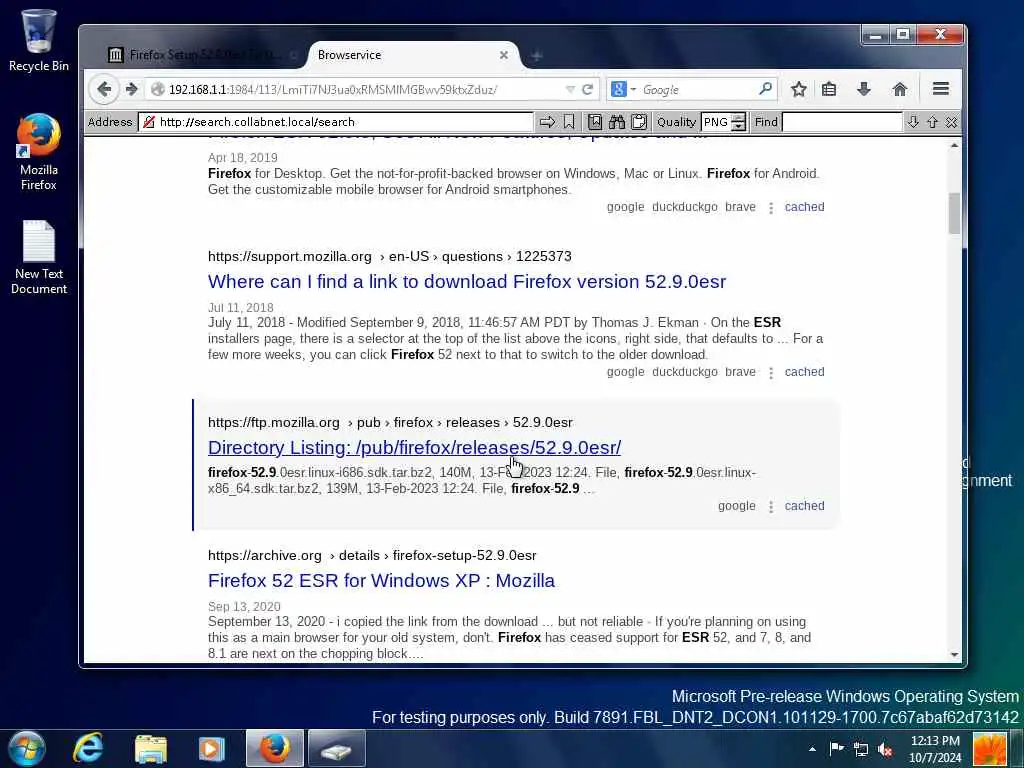Screen dimensions: 1024x768
Task: Click 'duckduckgo' link under support.mozilla.org result
Action: point(684,372)
